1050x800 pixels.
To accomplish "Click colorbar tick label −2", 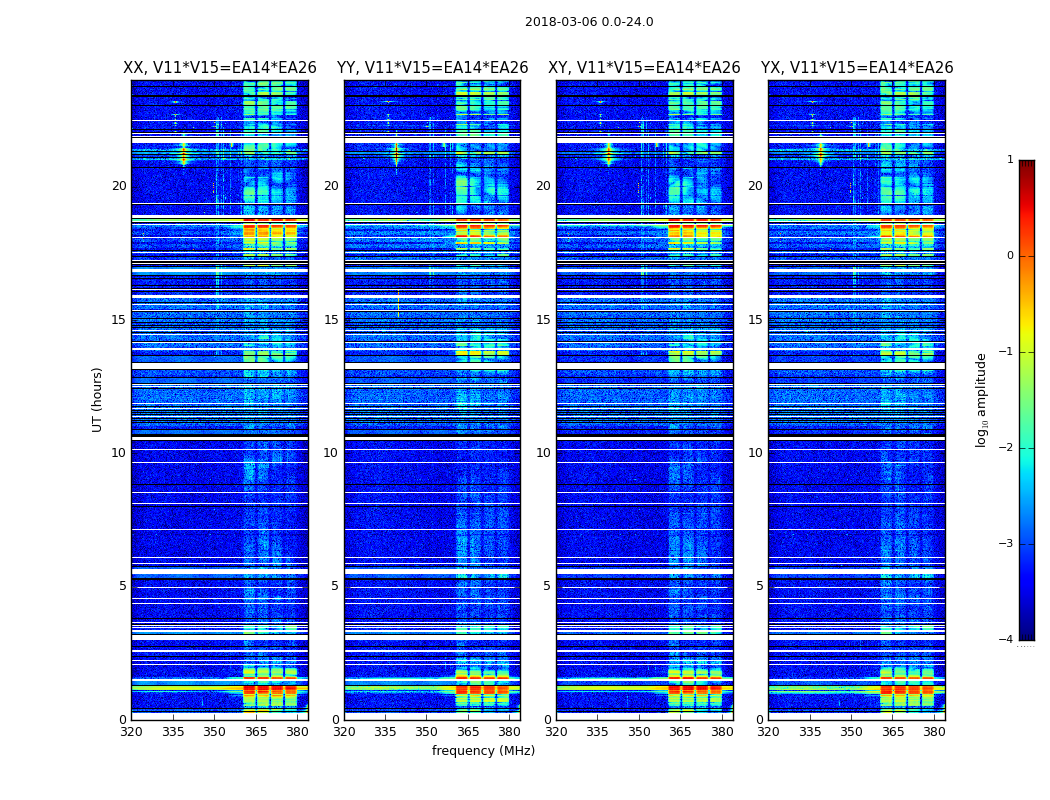I will click(1006, 447).
